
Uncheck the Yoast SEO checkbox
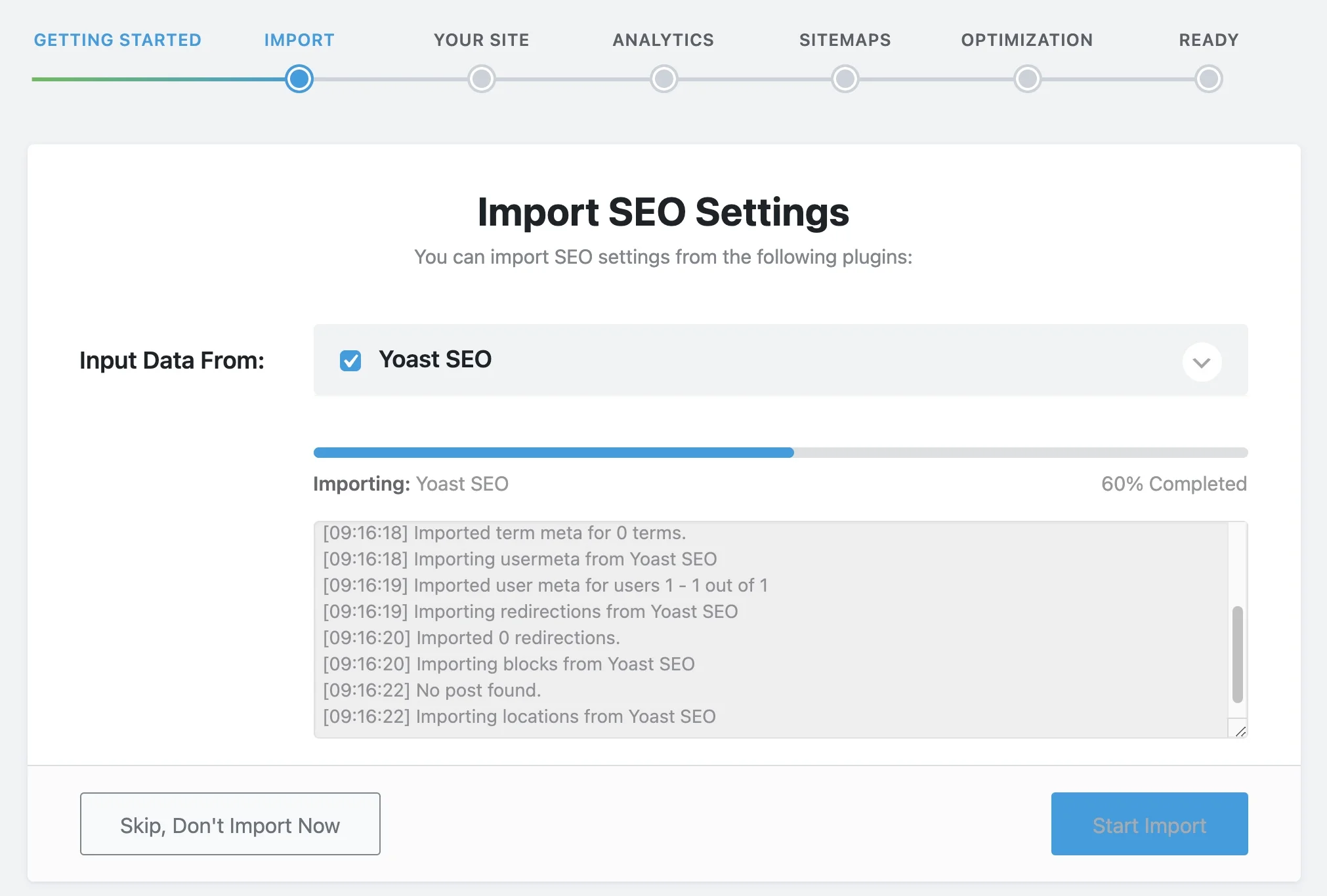point(350,360)
